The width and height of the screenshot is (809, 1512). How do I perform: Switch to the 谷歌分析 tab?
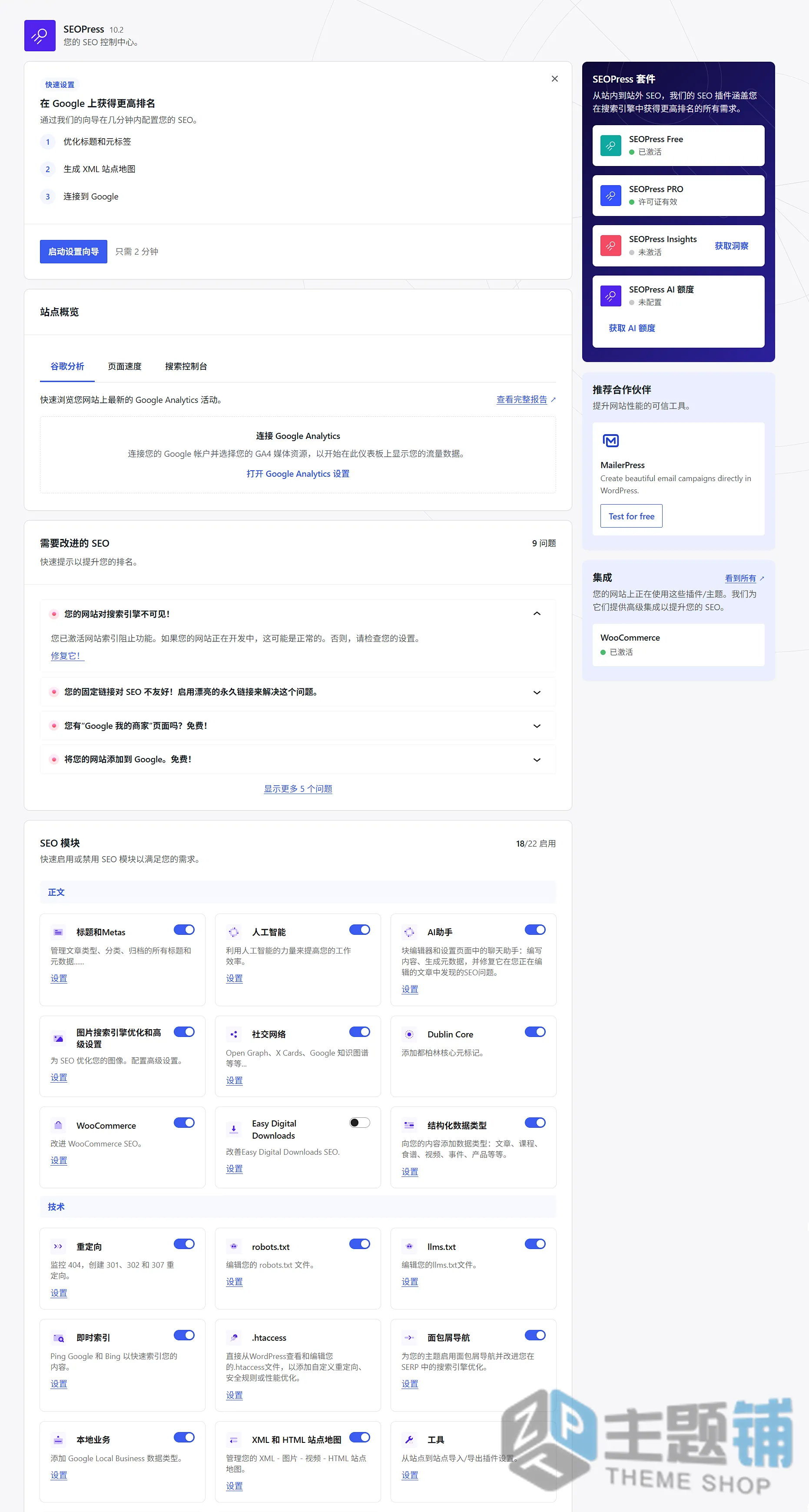pyautogui.click(x=67, y=366)
